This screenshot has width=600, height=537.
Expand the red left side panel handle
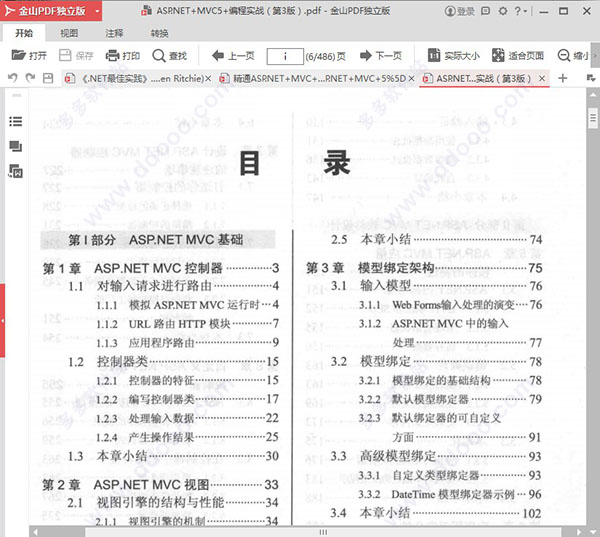pyautogui.click(x=2, y=321)
